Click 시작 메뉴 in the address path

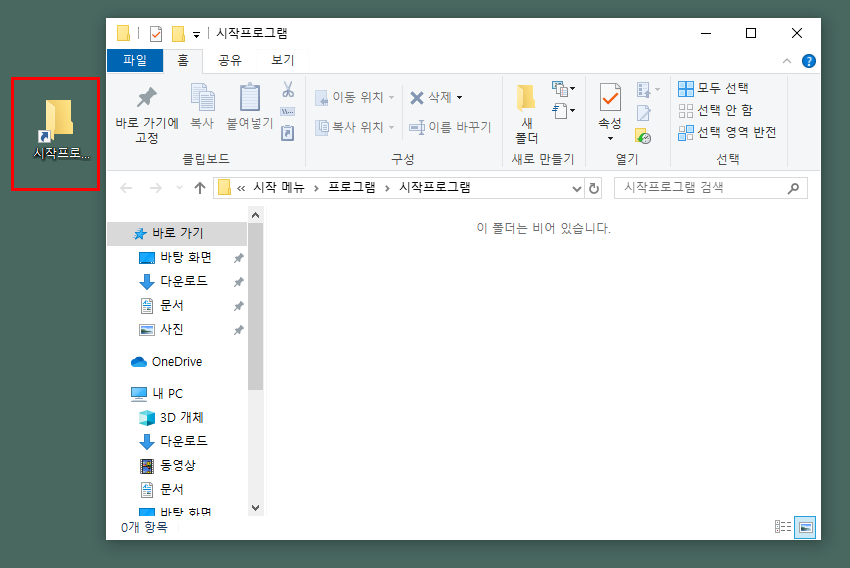click(279, 188)
